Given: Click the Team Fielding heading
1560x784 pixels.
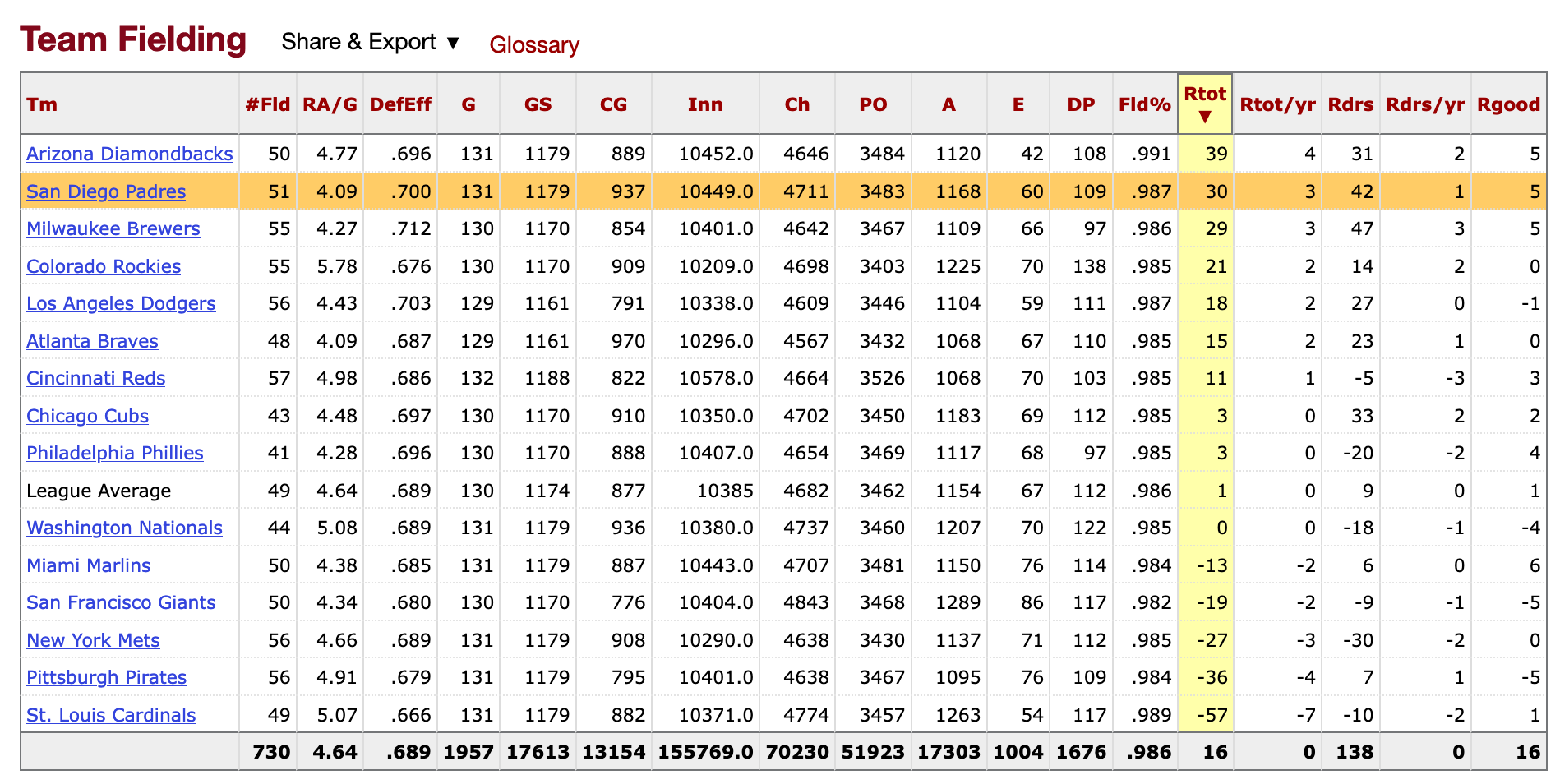Looking at the screenshot, I should [x=133, y=40].
